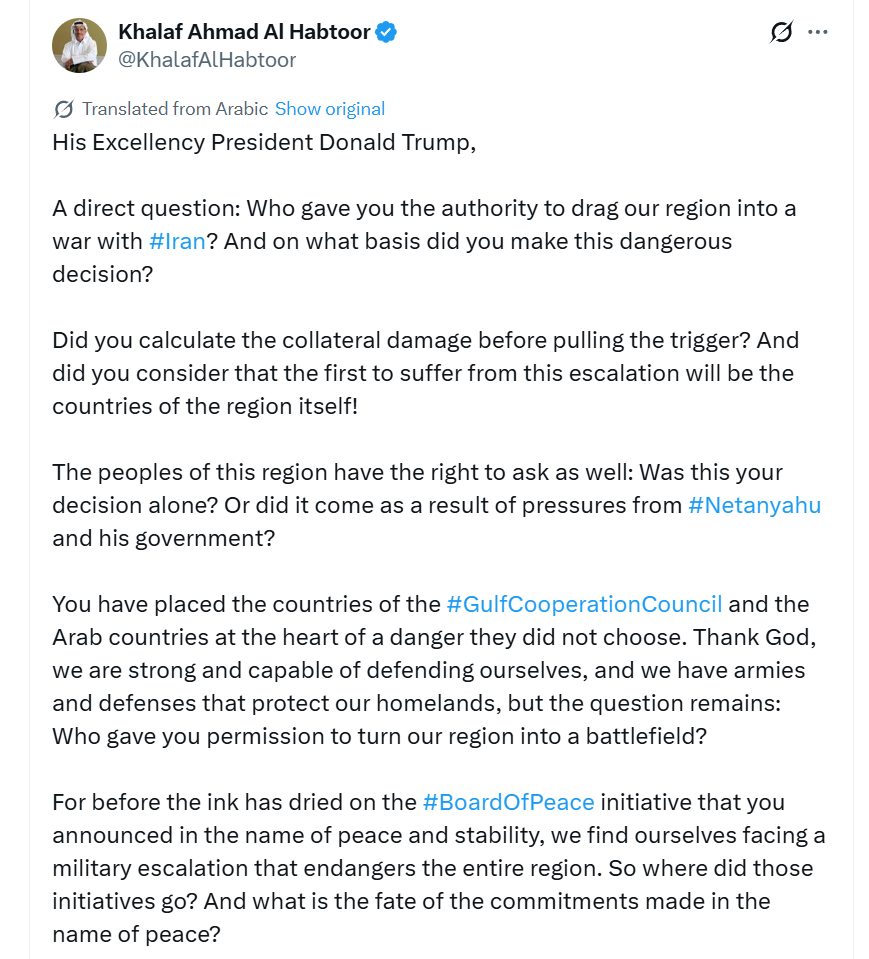Viewport: 869px width, 959px height.
Task: Click the Grok icon beside the ellipsis
Action: point(781,32)
